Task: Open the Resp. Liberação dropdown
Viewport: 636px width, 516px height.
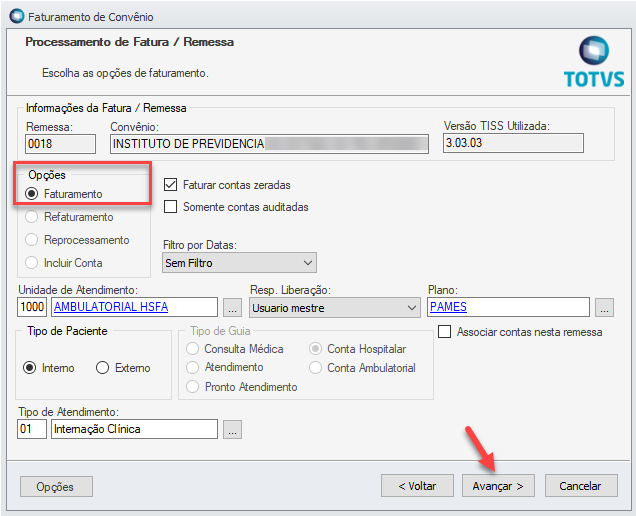Action: point(335,308)
